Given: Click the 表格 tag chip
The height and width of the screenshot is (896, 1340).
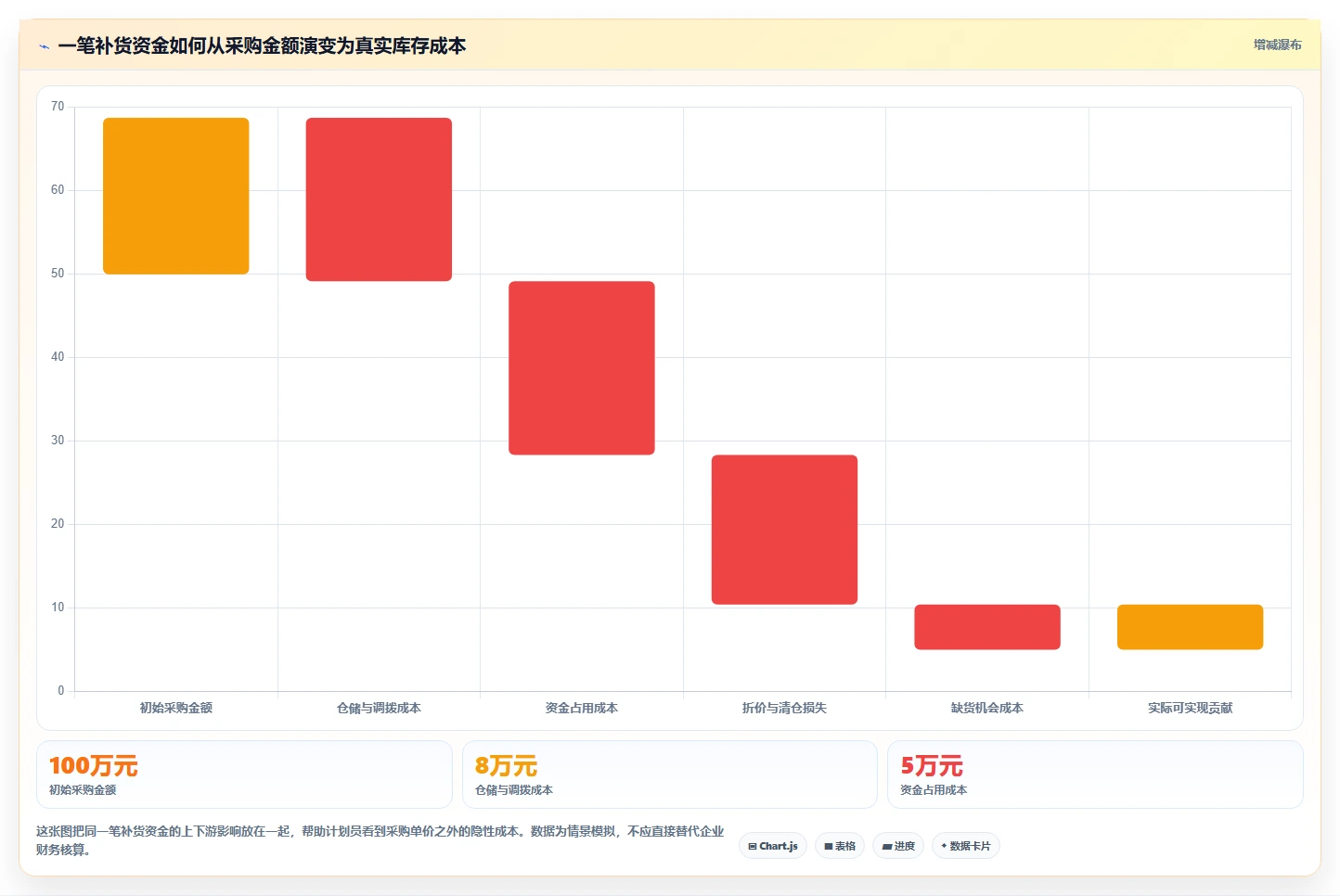Looking at the screenshot, I should point(840,846).
